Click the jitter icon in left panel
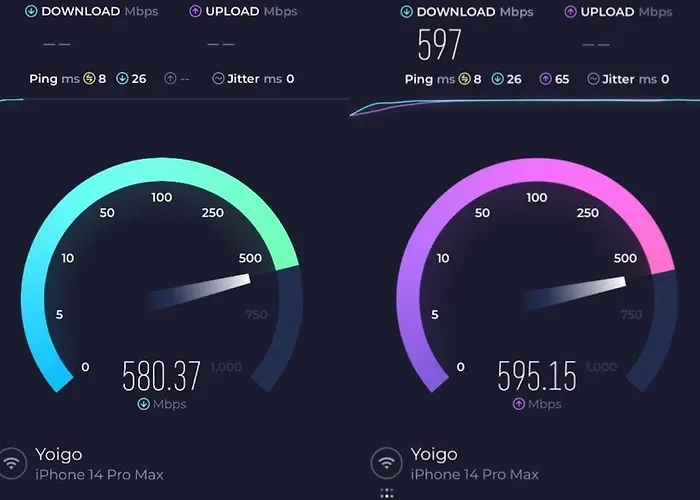Screen dimensions: 700x500 pyautogui.click(x=218, y=79)
